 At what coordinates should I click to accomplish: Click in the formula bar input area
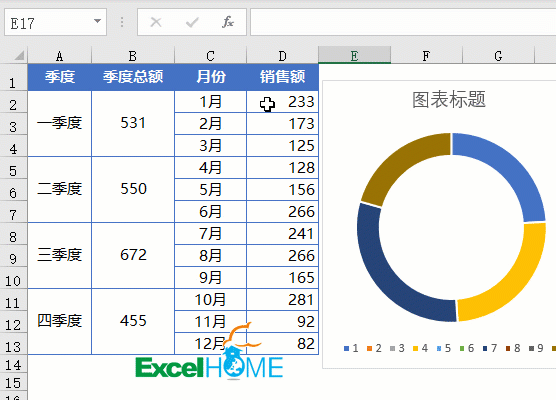click(x=403, y=22)
